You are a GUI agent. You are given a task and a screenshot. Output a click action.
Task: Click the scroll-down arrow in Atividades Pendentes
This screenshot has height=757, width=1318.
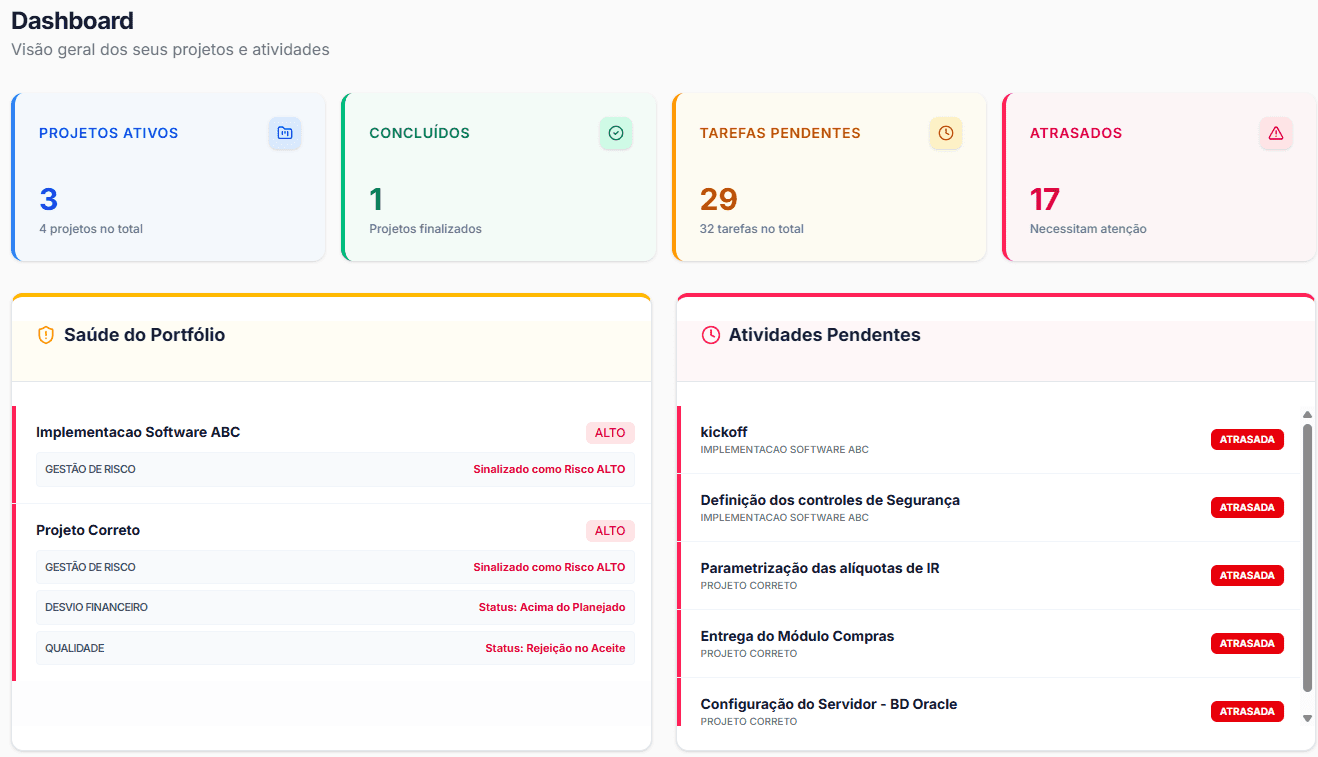pyautogui.click(x=1307, y=718)
